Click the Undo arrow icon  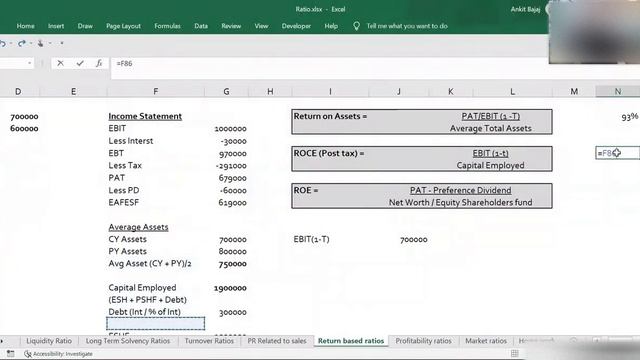2,43
